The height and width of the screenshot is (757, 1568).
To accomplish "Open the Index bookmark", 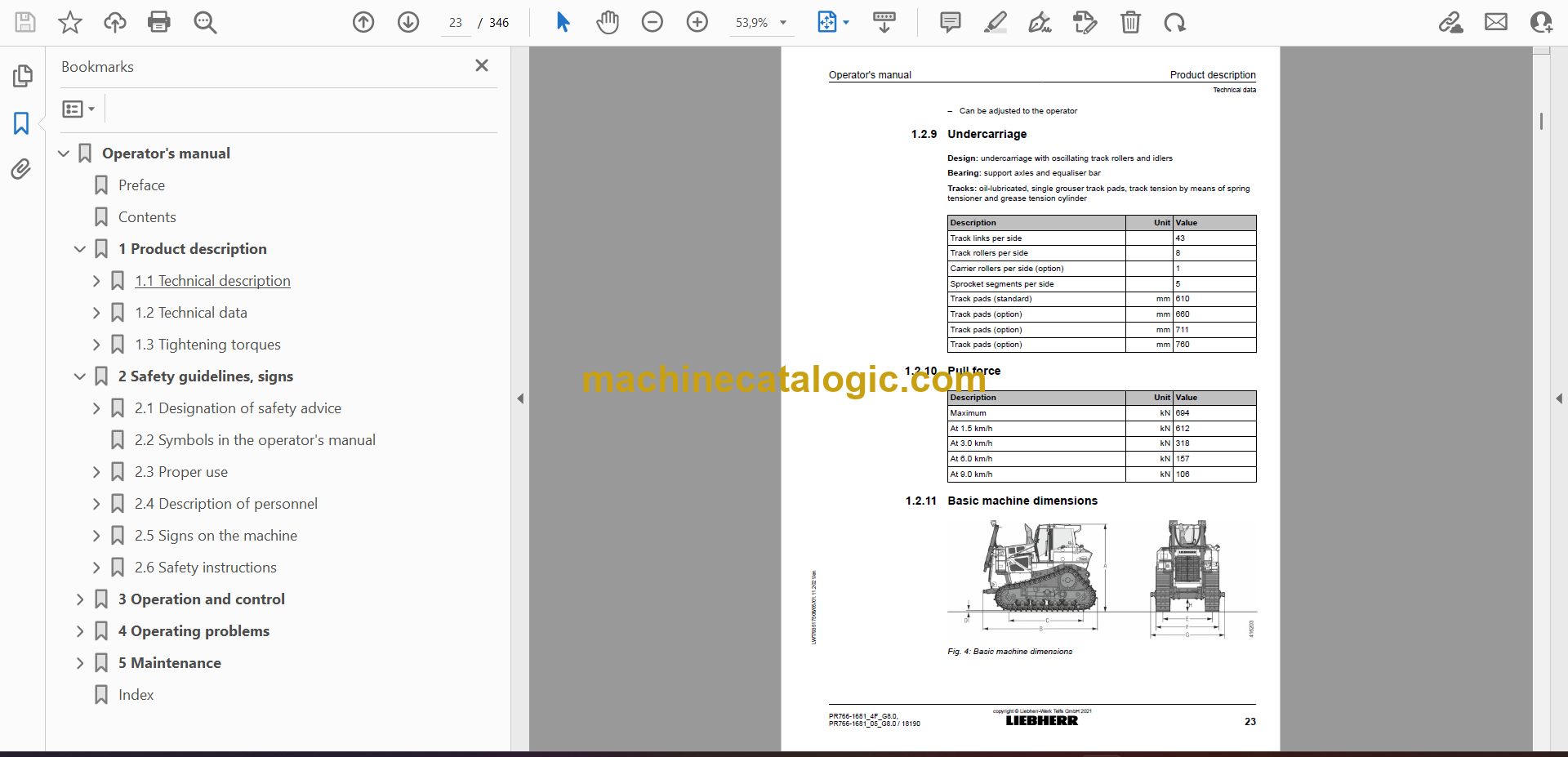I will (136, 695).
